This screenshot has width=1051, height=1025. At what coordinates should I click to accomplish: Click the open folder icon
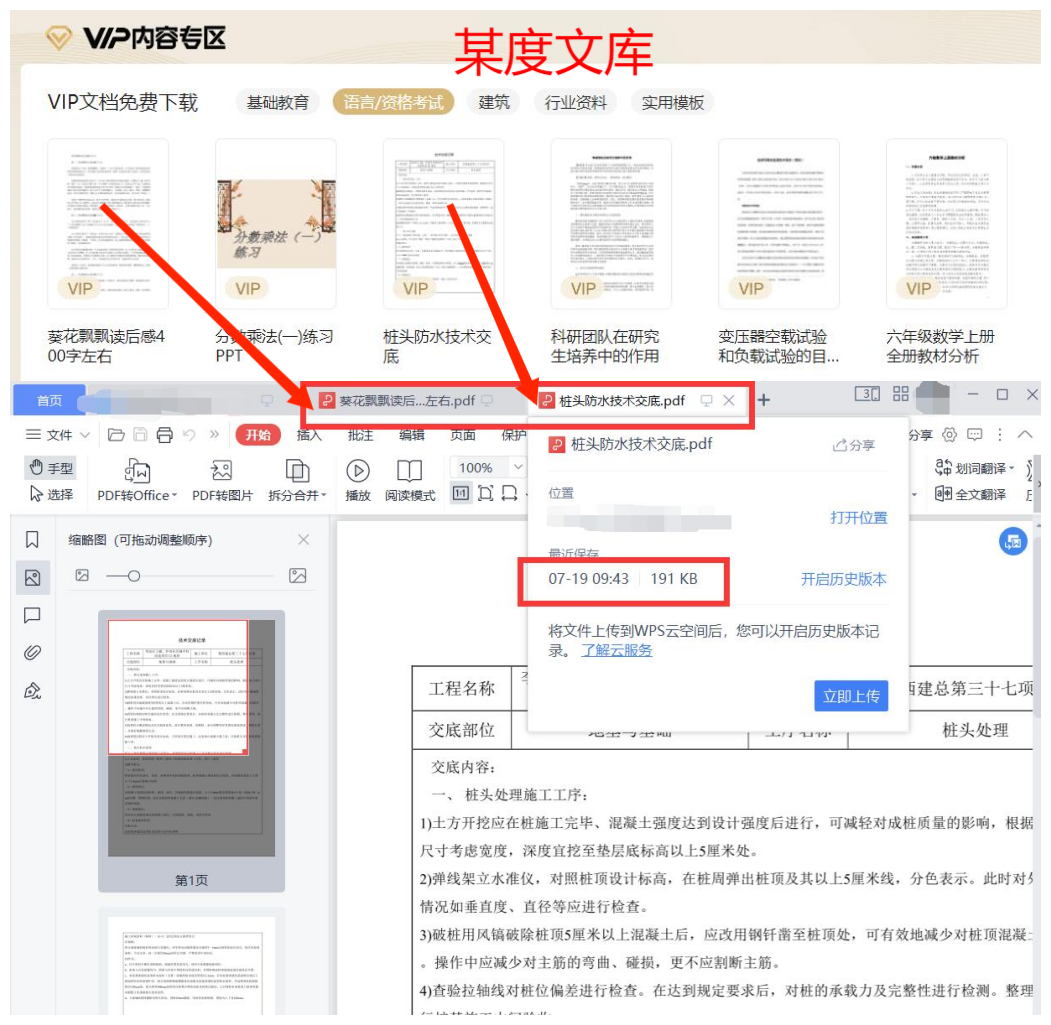[x=116, y=435]
